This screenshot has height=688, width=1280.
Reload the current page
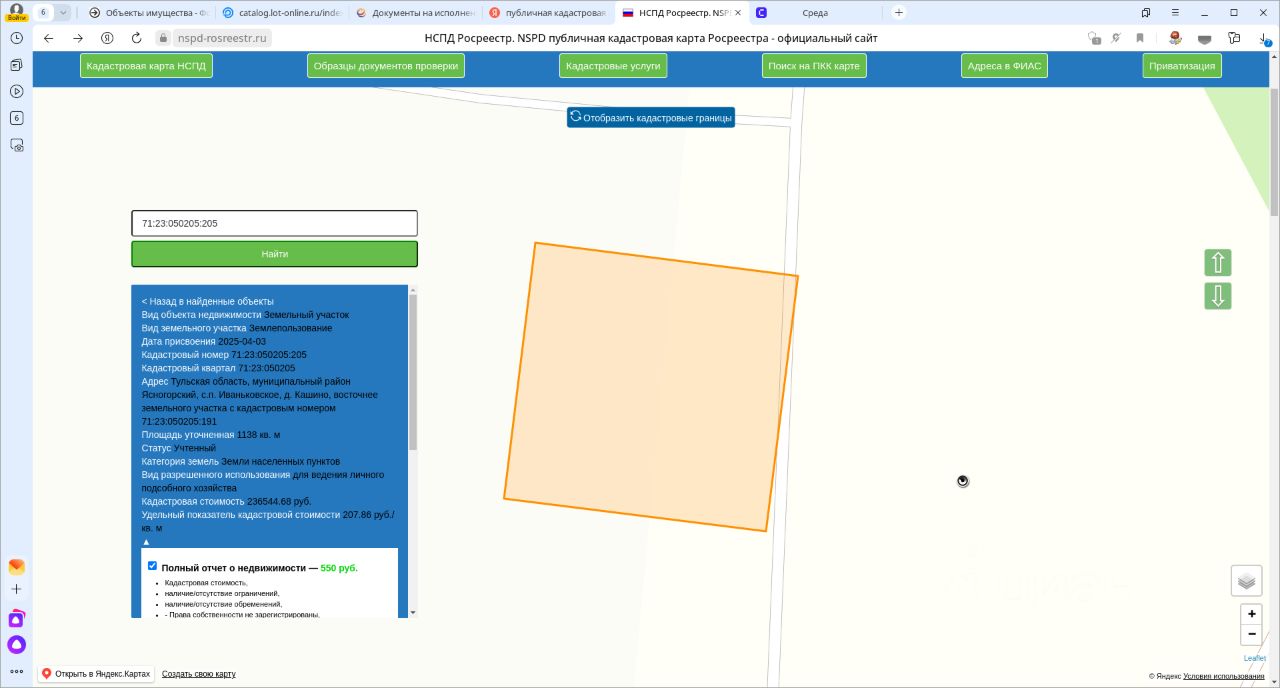(136, 38)
